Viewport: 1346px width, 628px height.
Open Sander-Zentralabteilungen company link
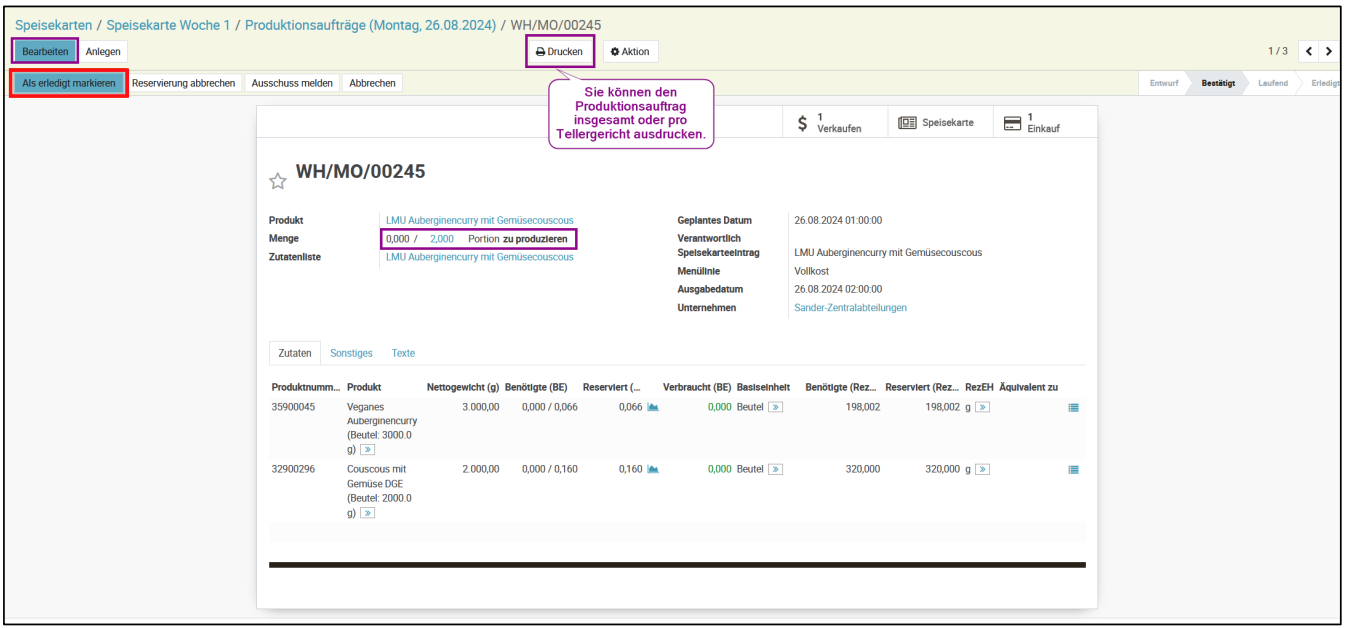coord(850,308)
